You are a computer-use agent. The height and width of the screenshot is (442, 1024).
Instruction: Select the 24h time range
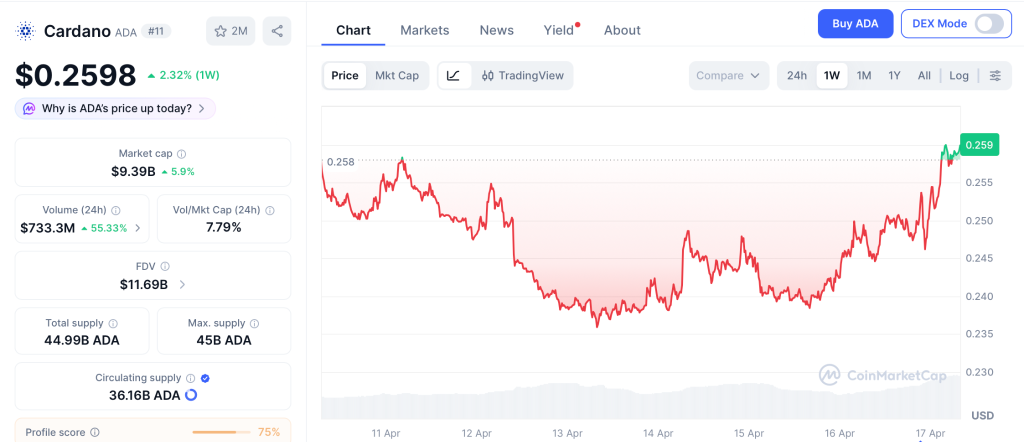[797, 75]
